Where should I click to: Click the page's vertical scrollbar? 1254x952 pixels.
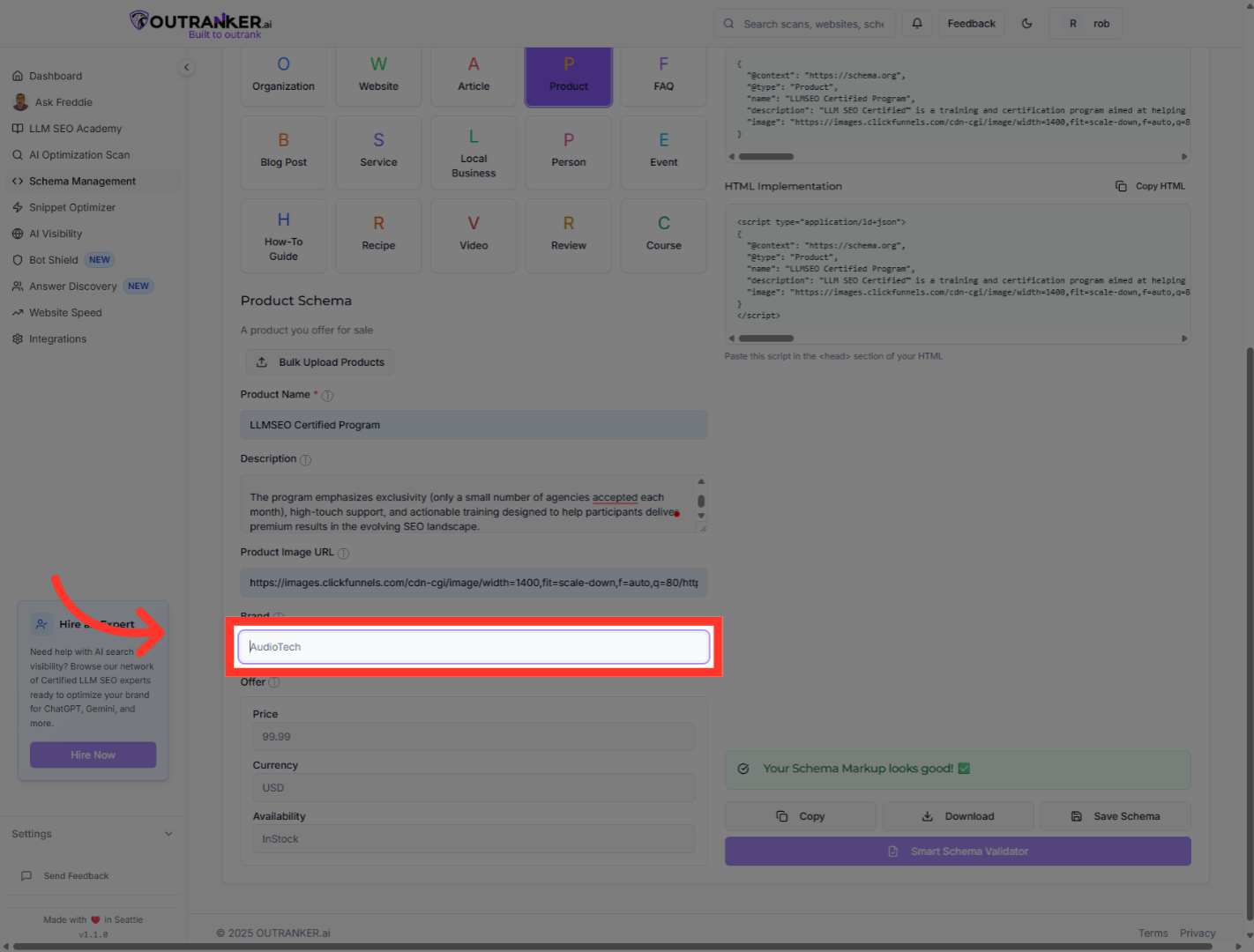1250,635
